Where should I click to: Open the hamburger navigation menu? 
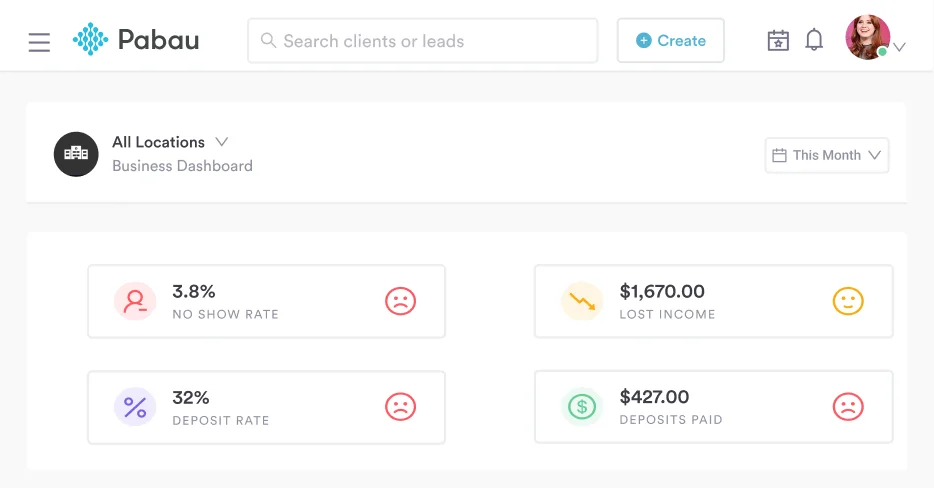coord(39,42)
